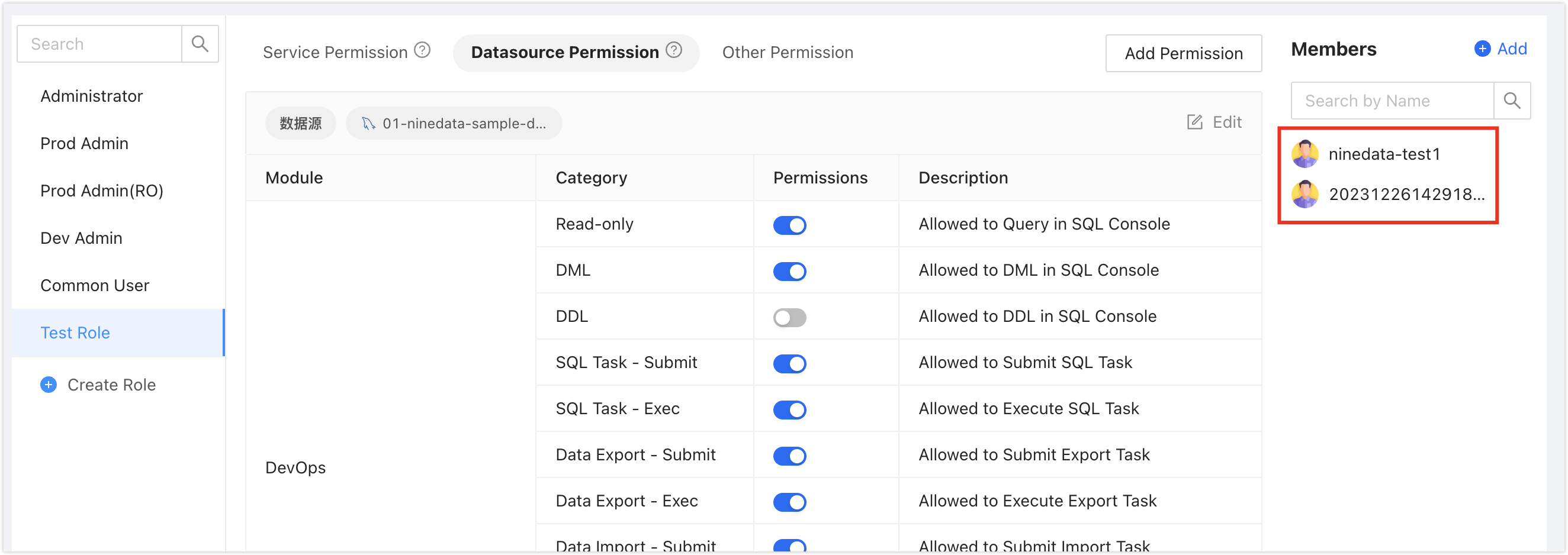Viewport: 1568px width, 555px height.
Task: Switch to the Other Permission tab
Action: pos(788,53)
